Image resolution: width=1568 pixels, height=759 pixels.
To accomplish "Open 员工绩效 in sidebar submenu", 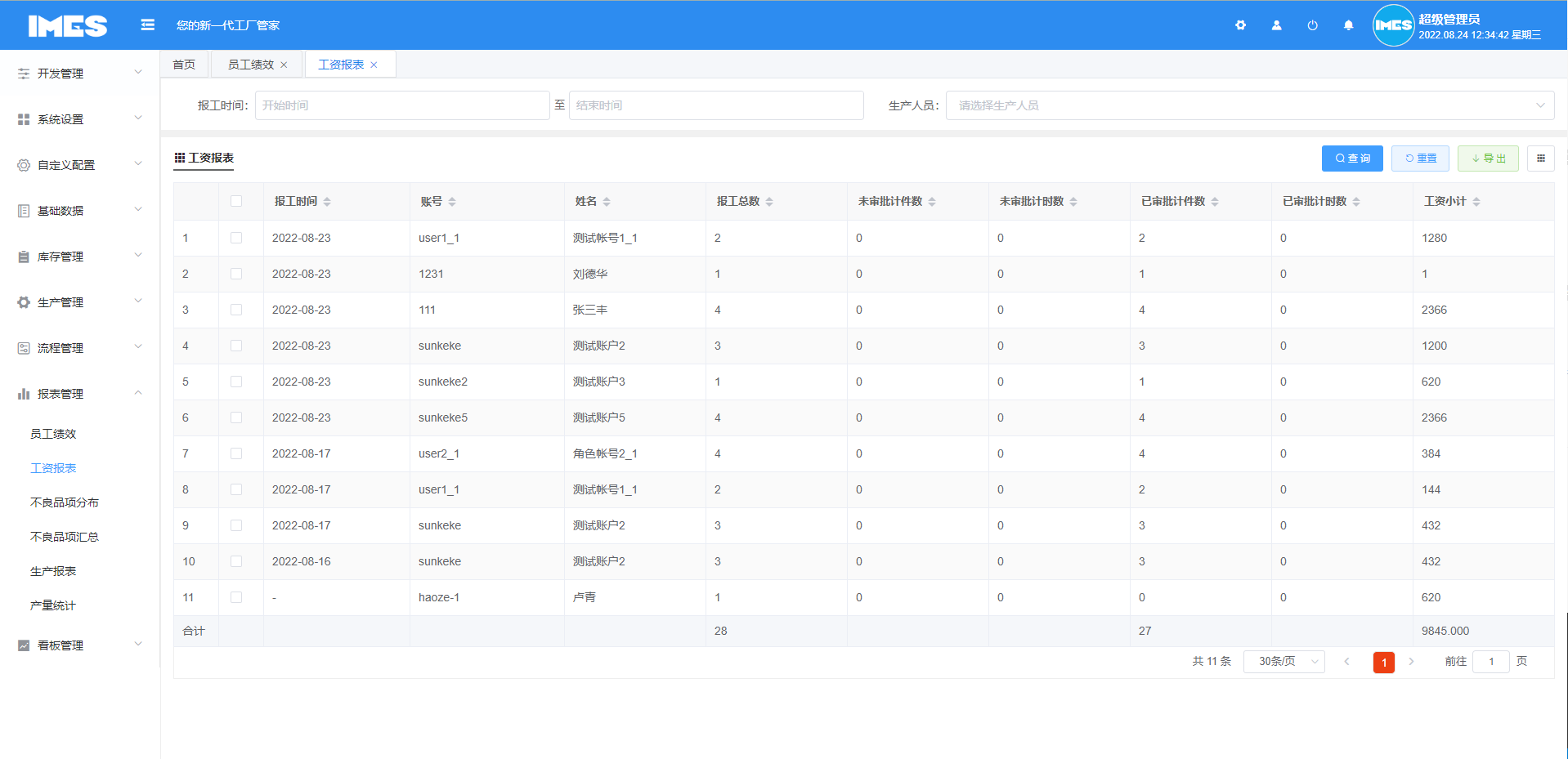I will pyautogui.click(x=53, y=434).
